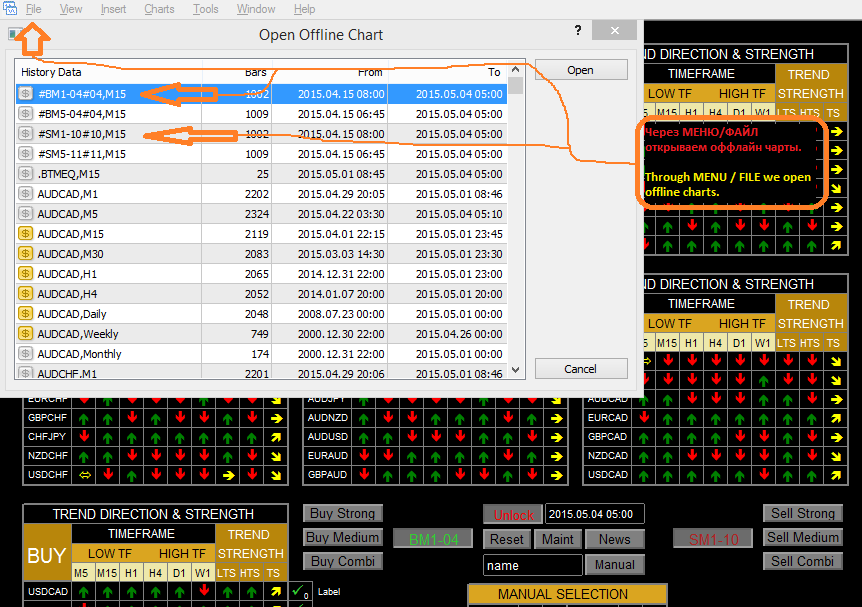The height and width of the screenshot is (607, 862).
Task: Click the 2015.05.04 05:00 date field
Action: pyautogui.click(x=595, y=514)
